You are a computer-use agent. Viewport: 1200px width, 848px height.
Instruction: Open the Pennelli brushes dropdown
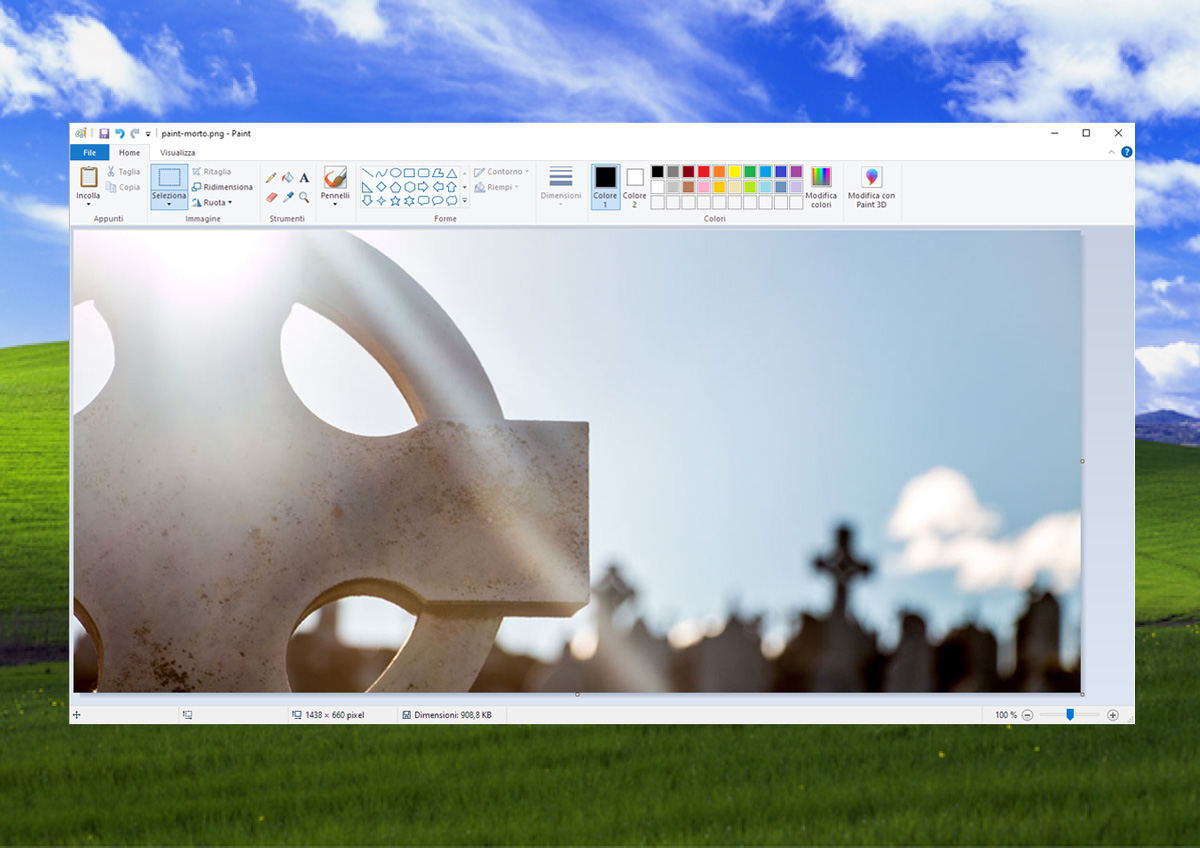pyautogui.click(x=335, y=204)
